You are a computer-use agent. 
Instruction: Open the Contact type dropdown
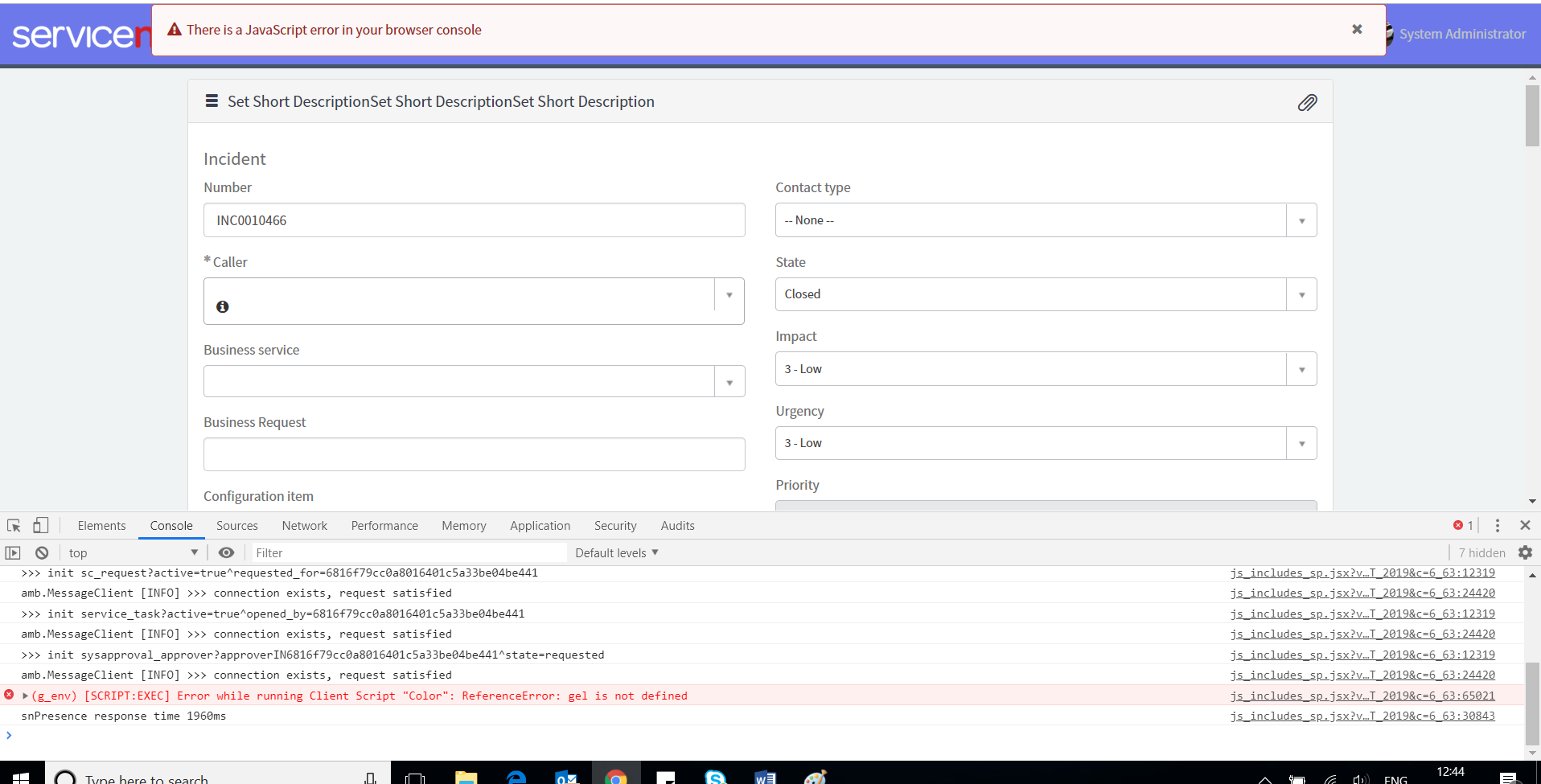(x=1301, y=220)
